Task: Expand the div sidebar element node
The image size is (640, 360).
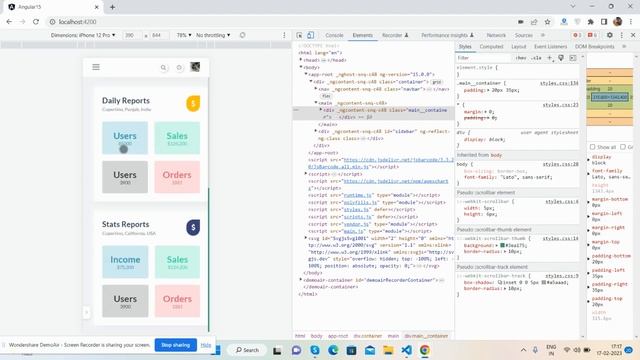Action: [x=316, y=131]
